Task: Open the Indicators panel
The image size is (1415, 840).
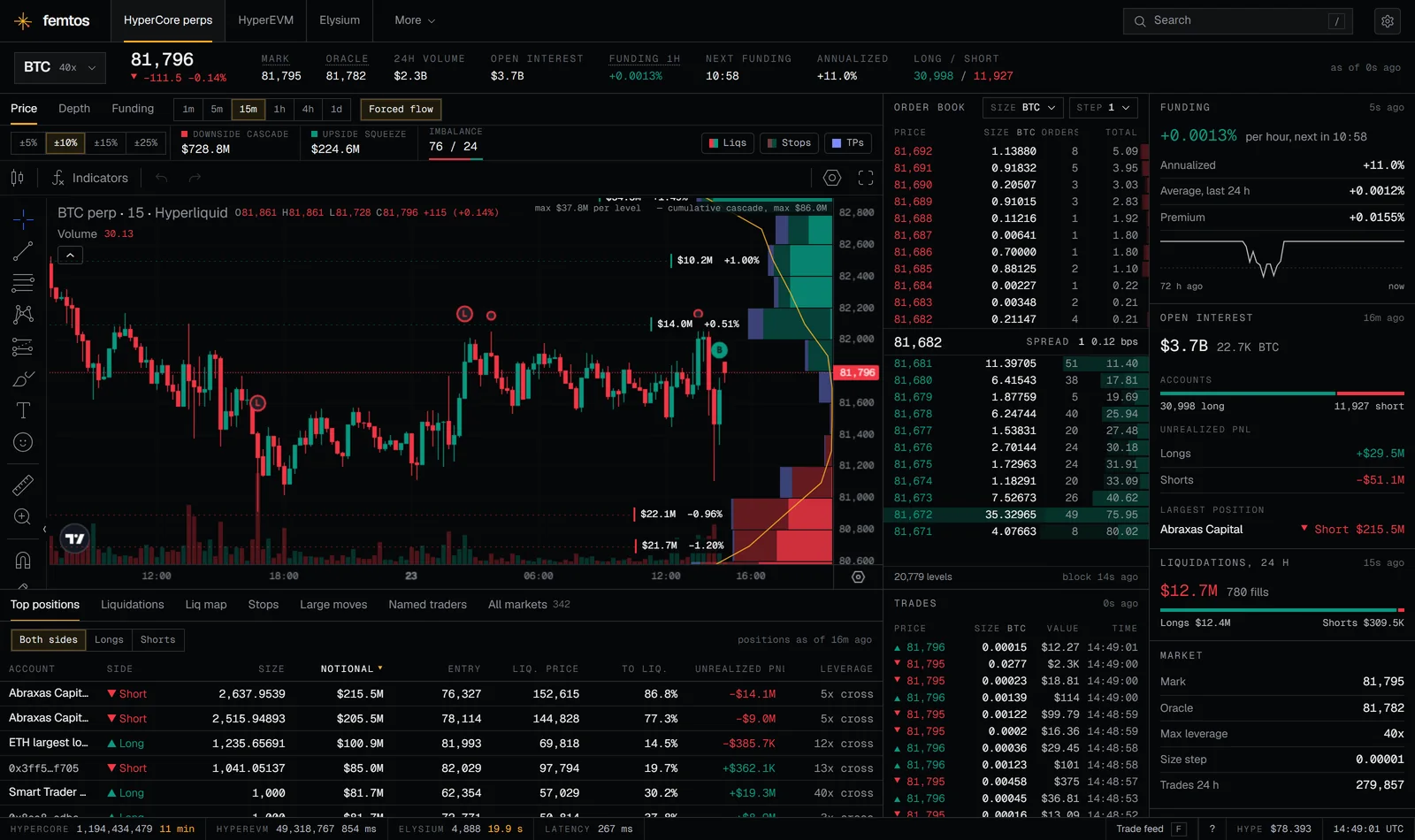Action: point(90,178)
